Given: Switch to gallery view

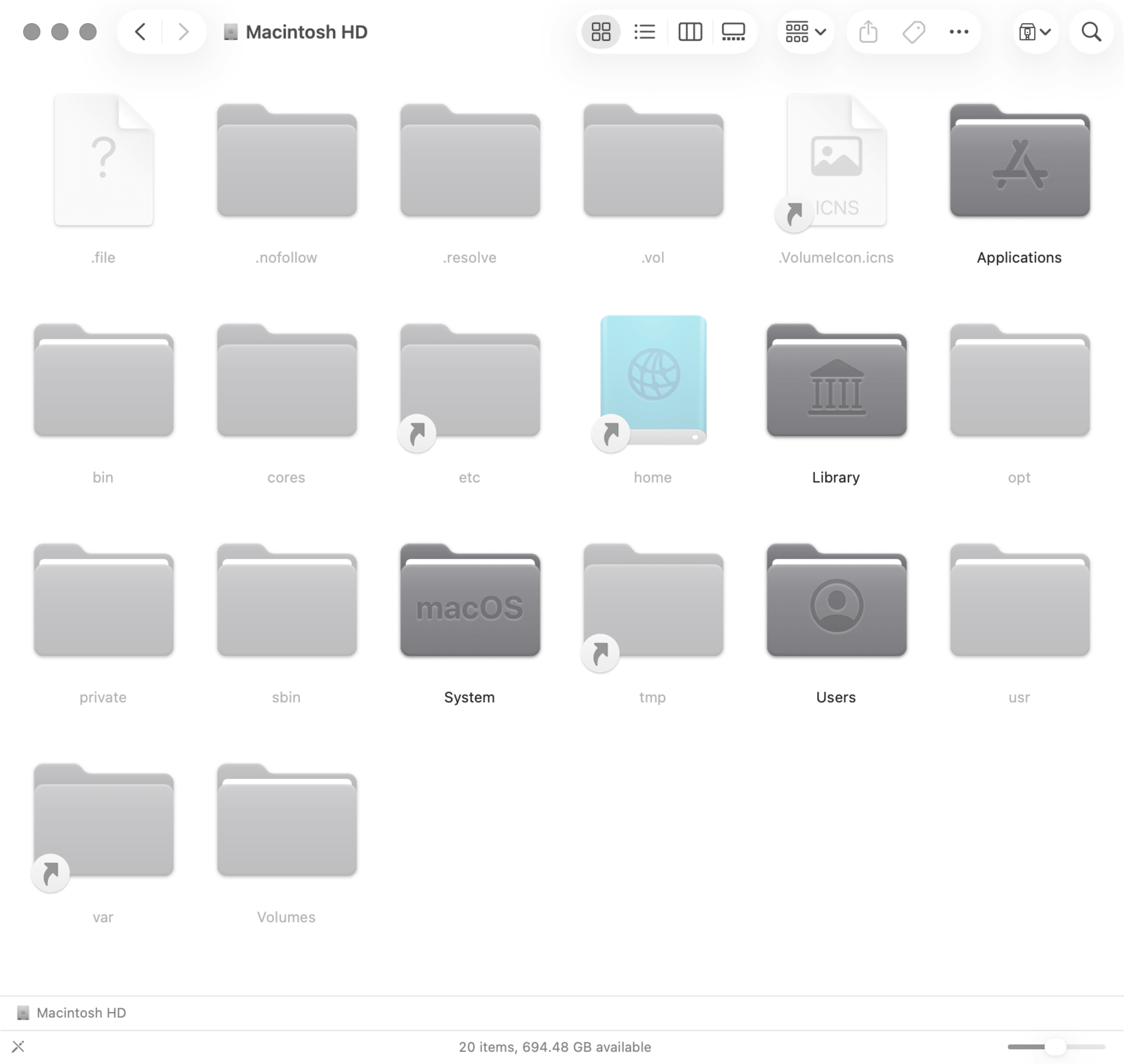Looking at the screenshot, I should (x=733, y=32).
